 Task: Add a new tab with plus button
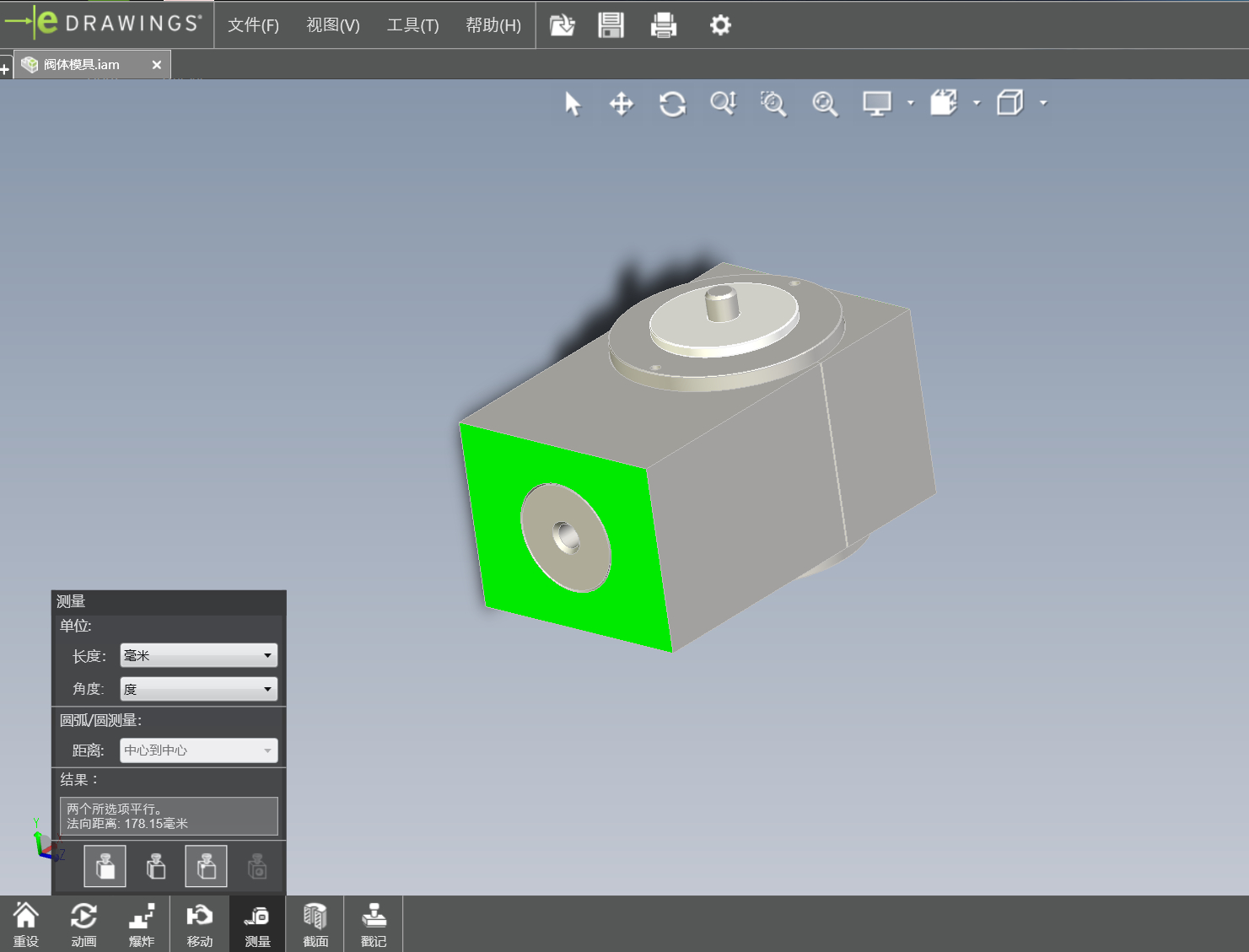(5, 69)
